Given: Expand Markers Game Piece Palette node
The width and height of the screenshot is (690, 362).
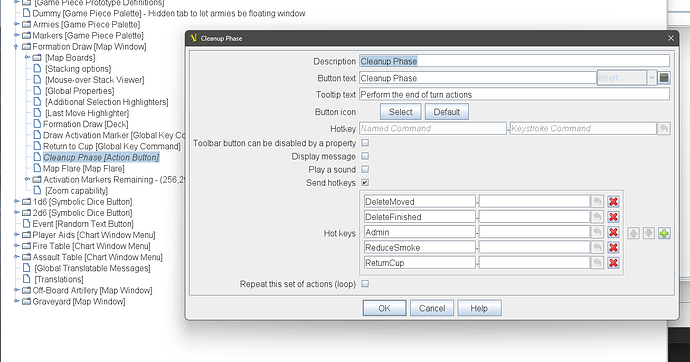Looking at the screenshot, I should point(16,35).
